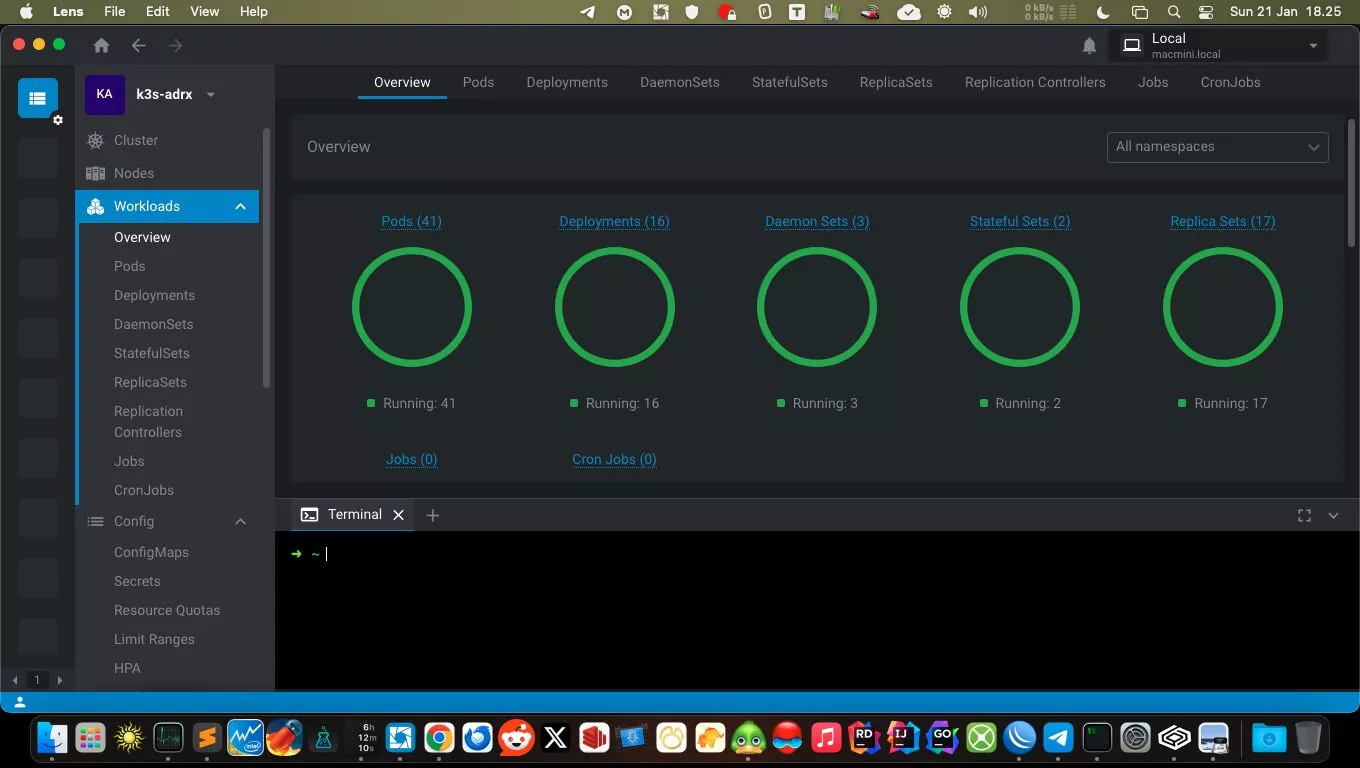Click the notifications bell icon
The height and width of the screenshot is (768, 1360).
tap(1089, 45)
